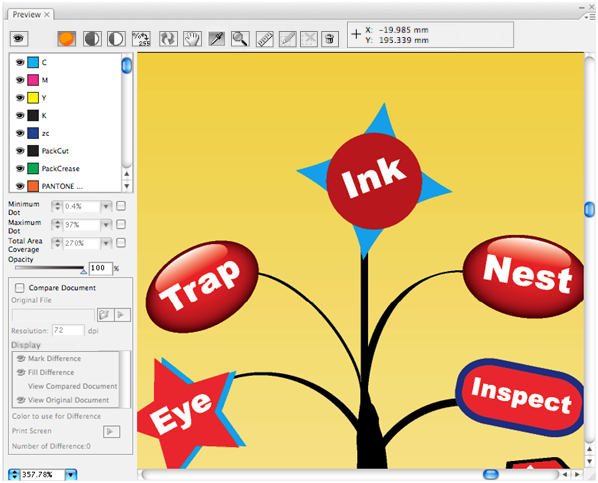Select the ruler measure tool
598x483 pixels.
click(x=264, y=39)
